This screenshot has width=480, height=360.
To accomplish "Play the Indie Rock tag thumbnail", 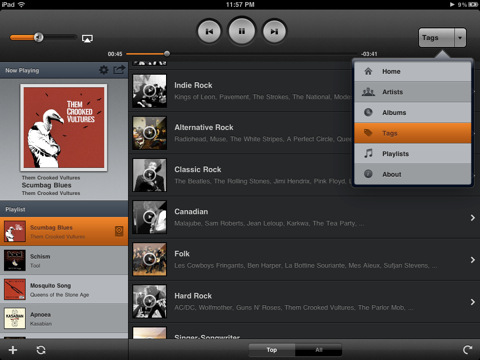I will (x=150, y=91).
